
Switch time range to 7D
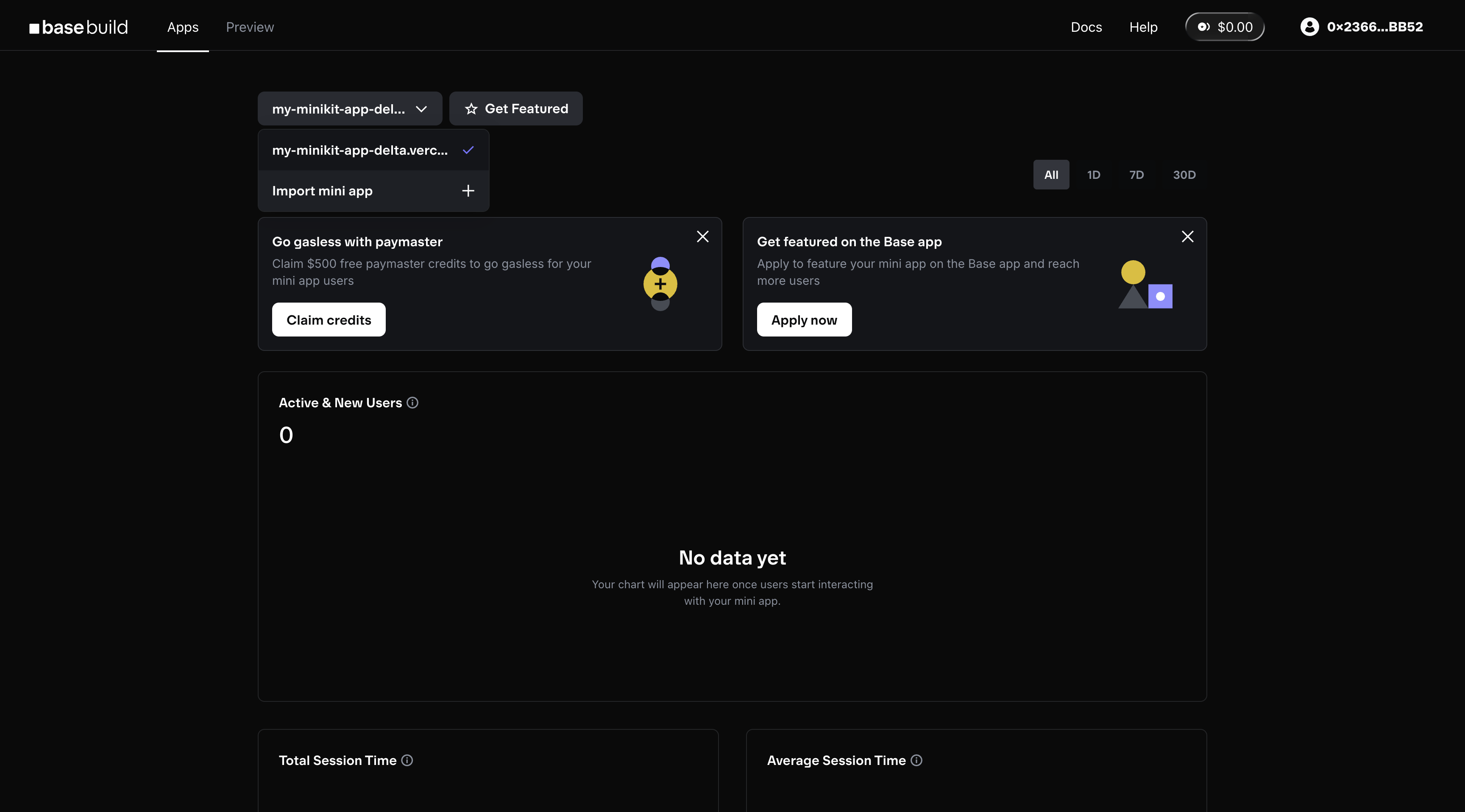coord(1136,175)
